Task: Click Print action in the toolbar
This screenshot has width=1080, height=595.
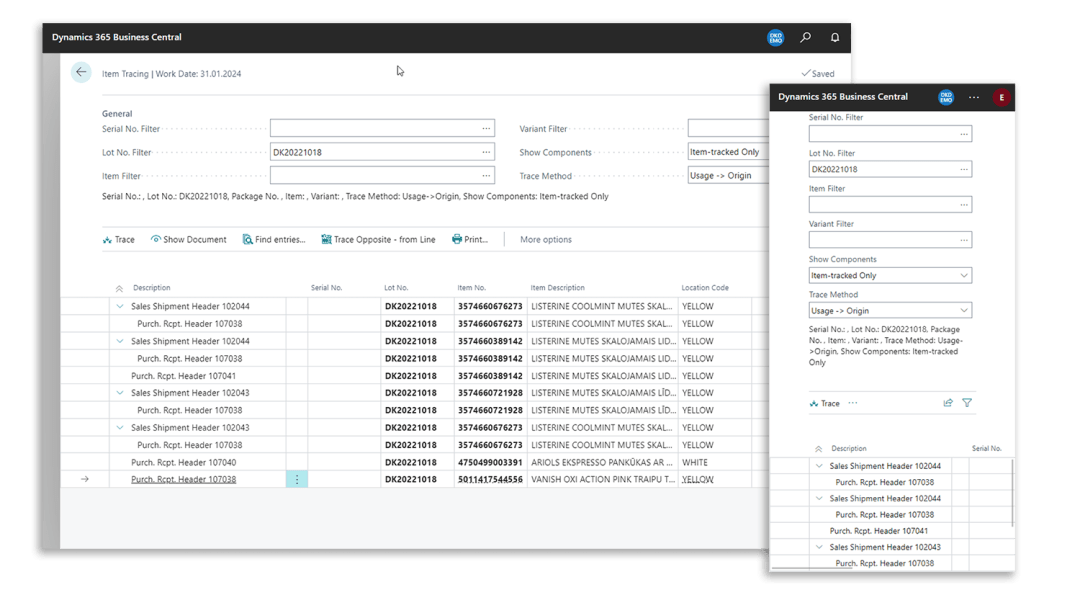Action: pos(470,240)
